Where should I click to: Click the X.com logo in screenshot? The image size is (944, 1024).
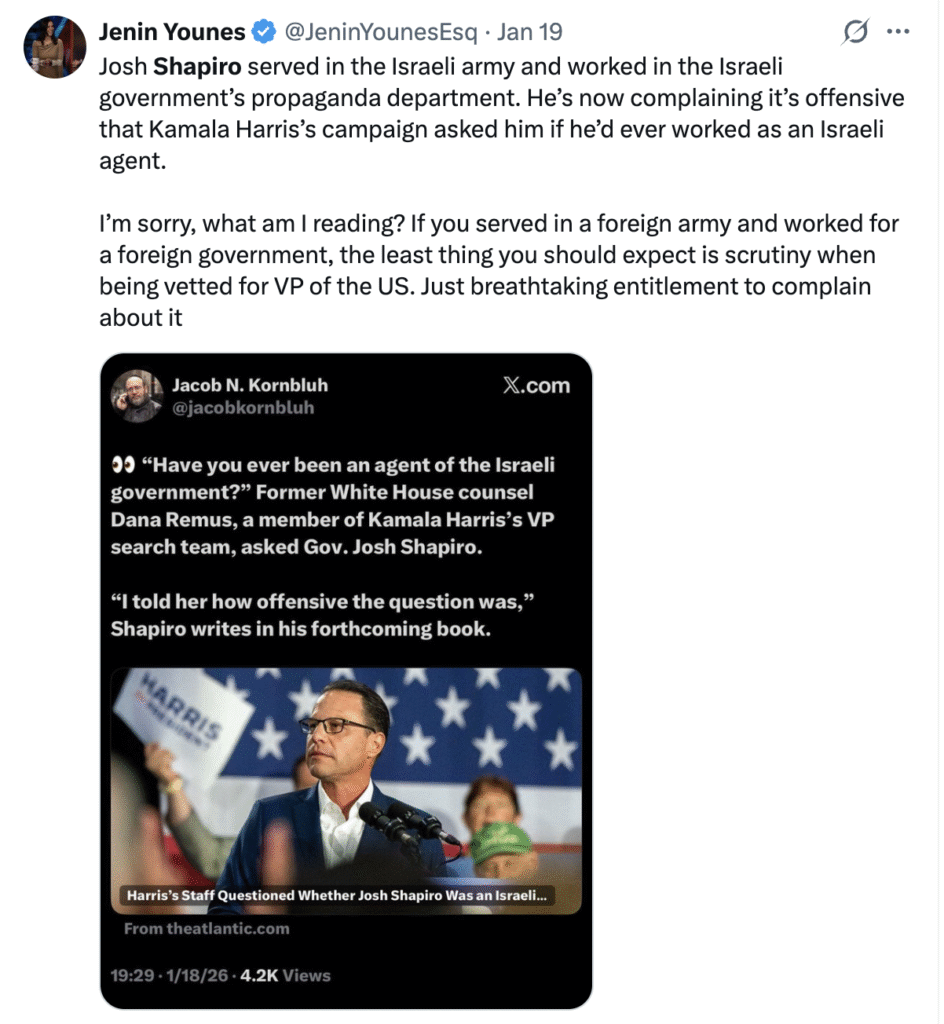(x=536, y=386)
